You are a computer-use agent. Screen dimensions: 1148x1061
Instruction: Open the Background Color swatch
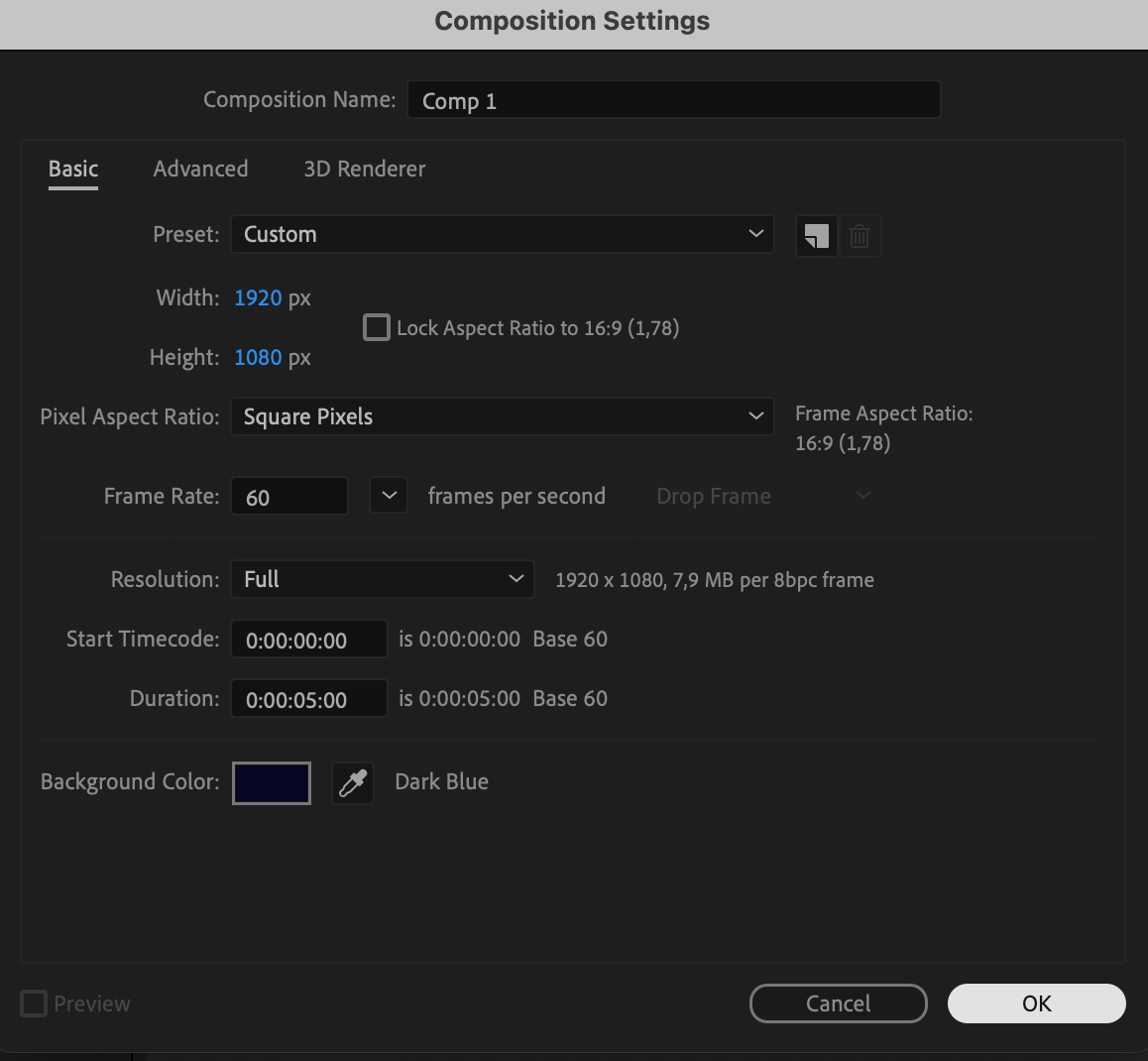[272, 783]
